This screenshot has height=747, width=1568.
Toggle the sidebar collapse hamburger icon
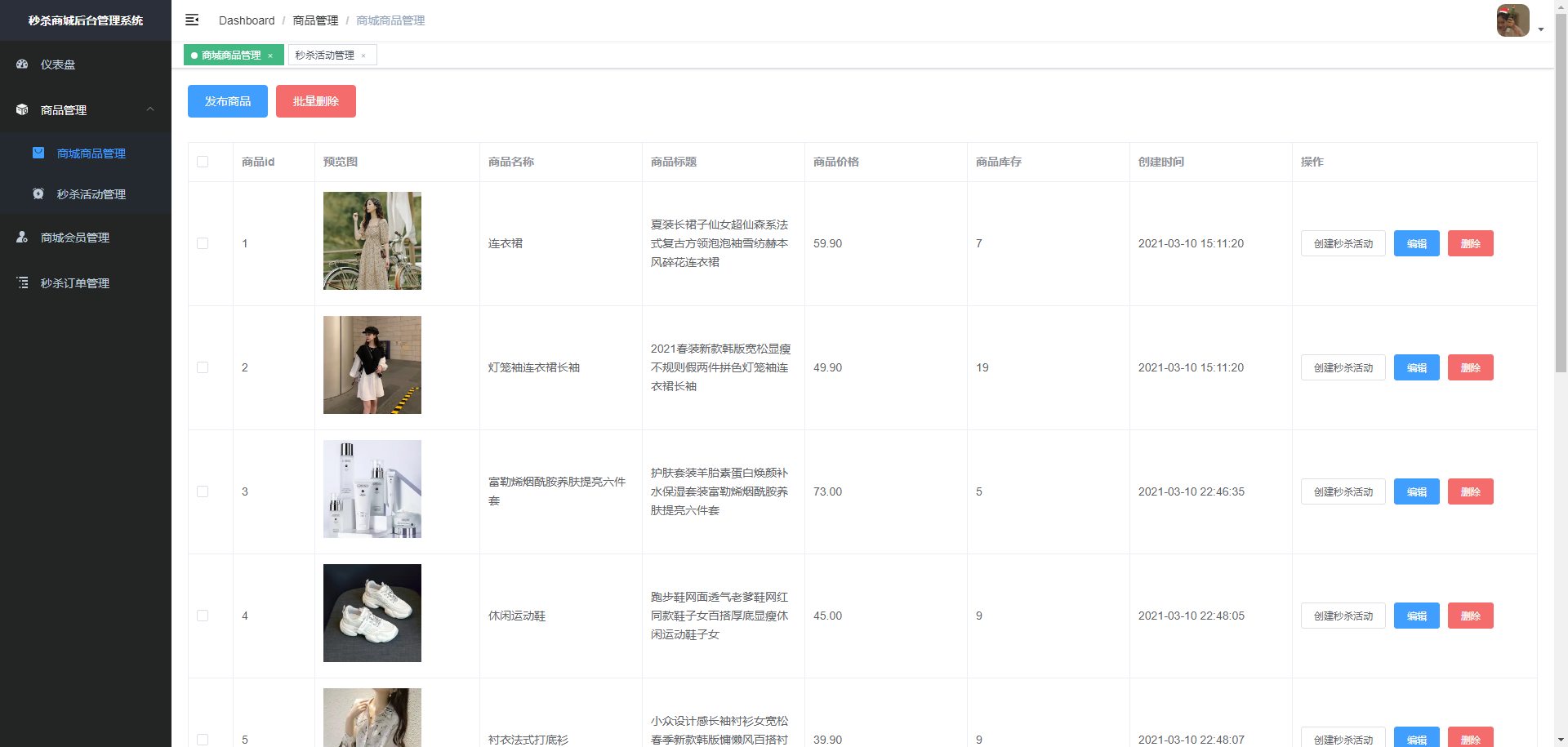tap(192, 20)
